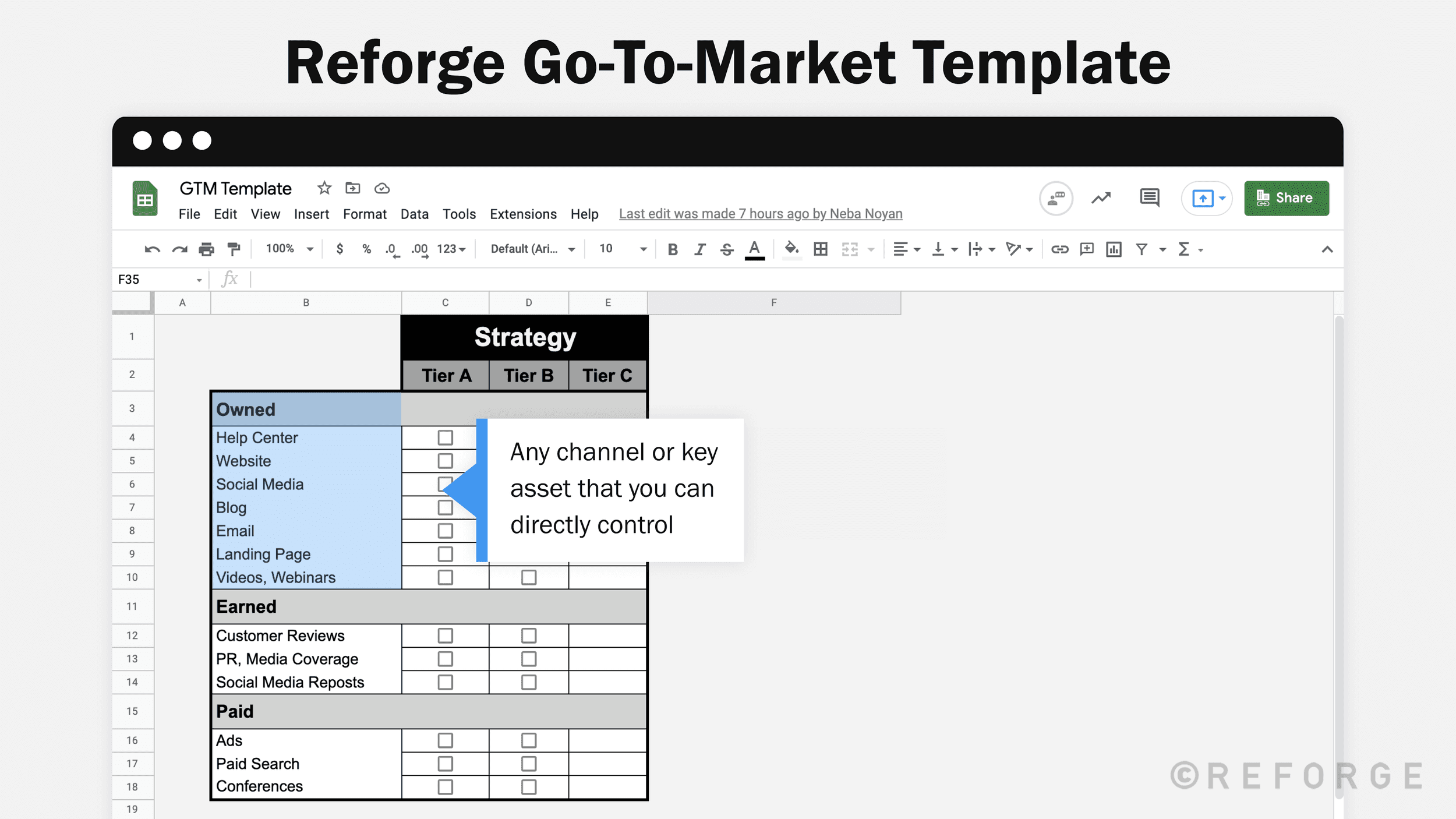The width and height of the screenshot is (1456, 819).
Task: Insert a link via toolbar icon
Action: (x=1059, y=249)
